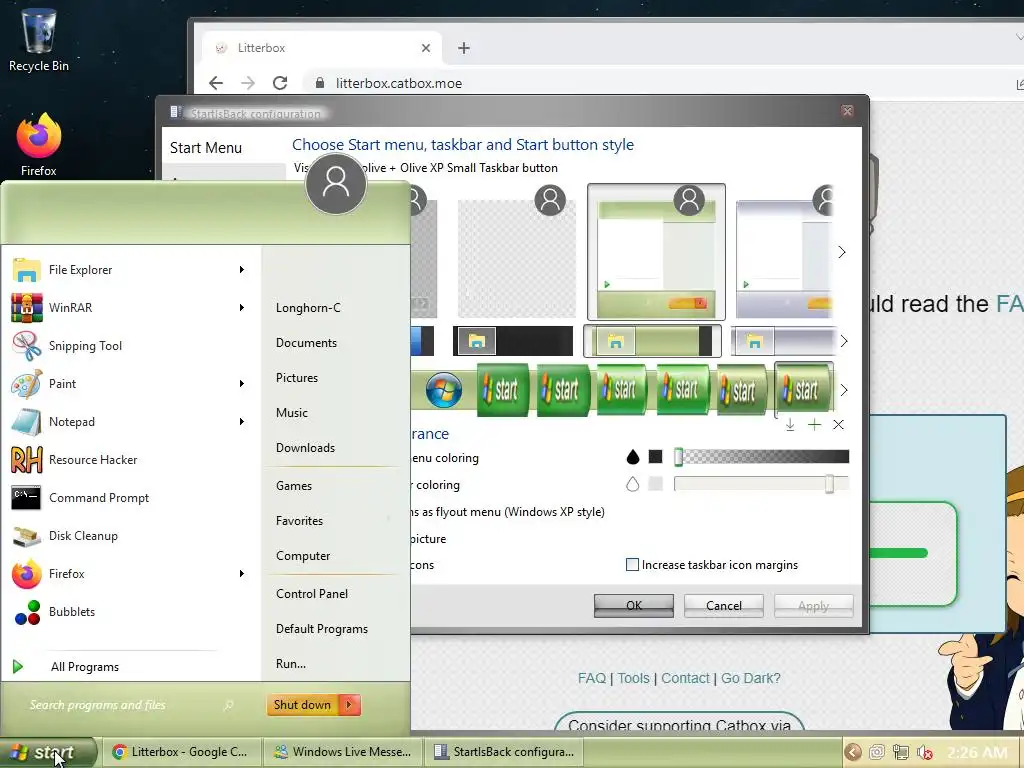Image resolution: width=1024 pixels, height=768 pixels.
Task: Open Music folder from Start menu
Action: click(x=291, y=413)
